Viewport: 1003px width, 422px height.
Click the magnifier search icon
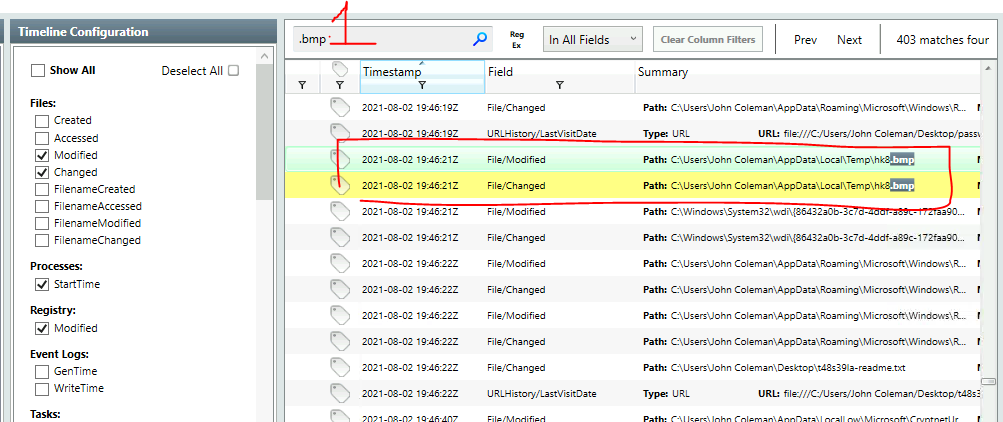pyautogui.click(x=480, y=40)
